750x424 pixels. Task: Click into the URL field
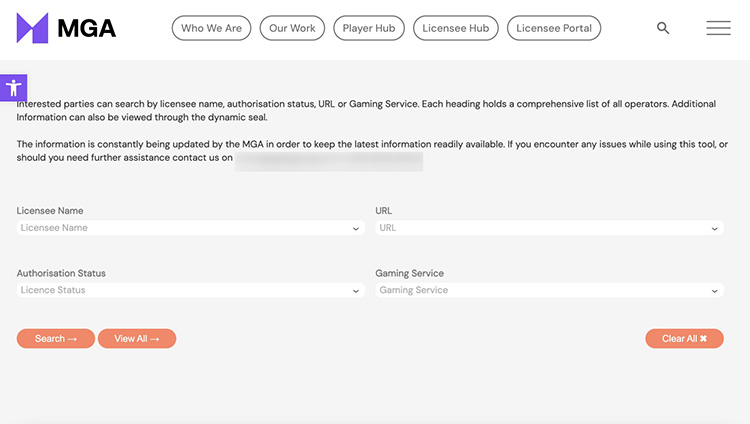540,228
